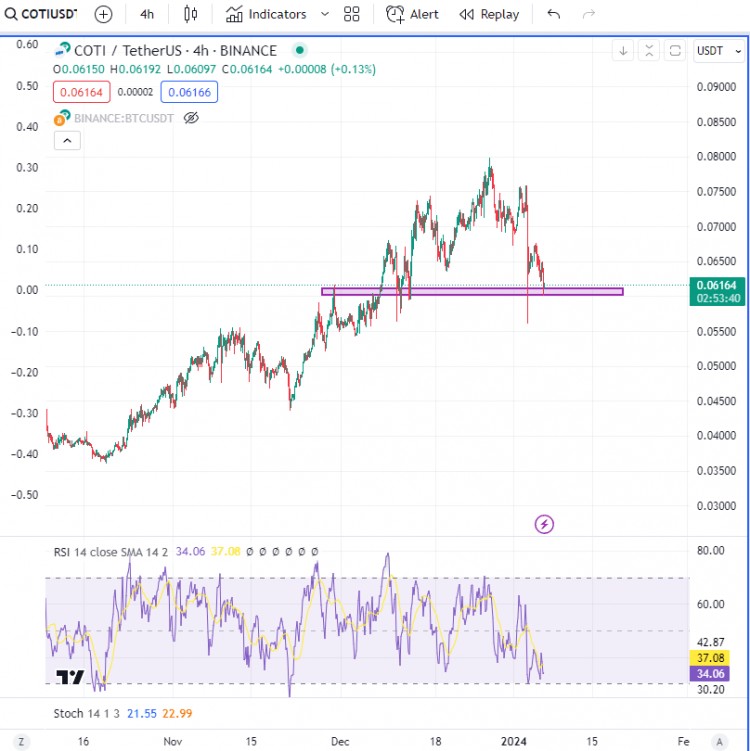This screenshot has height=751, width=750.
Task: Toggle auto scale A button
Action: tap(718, 741)
